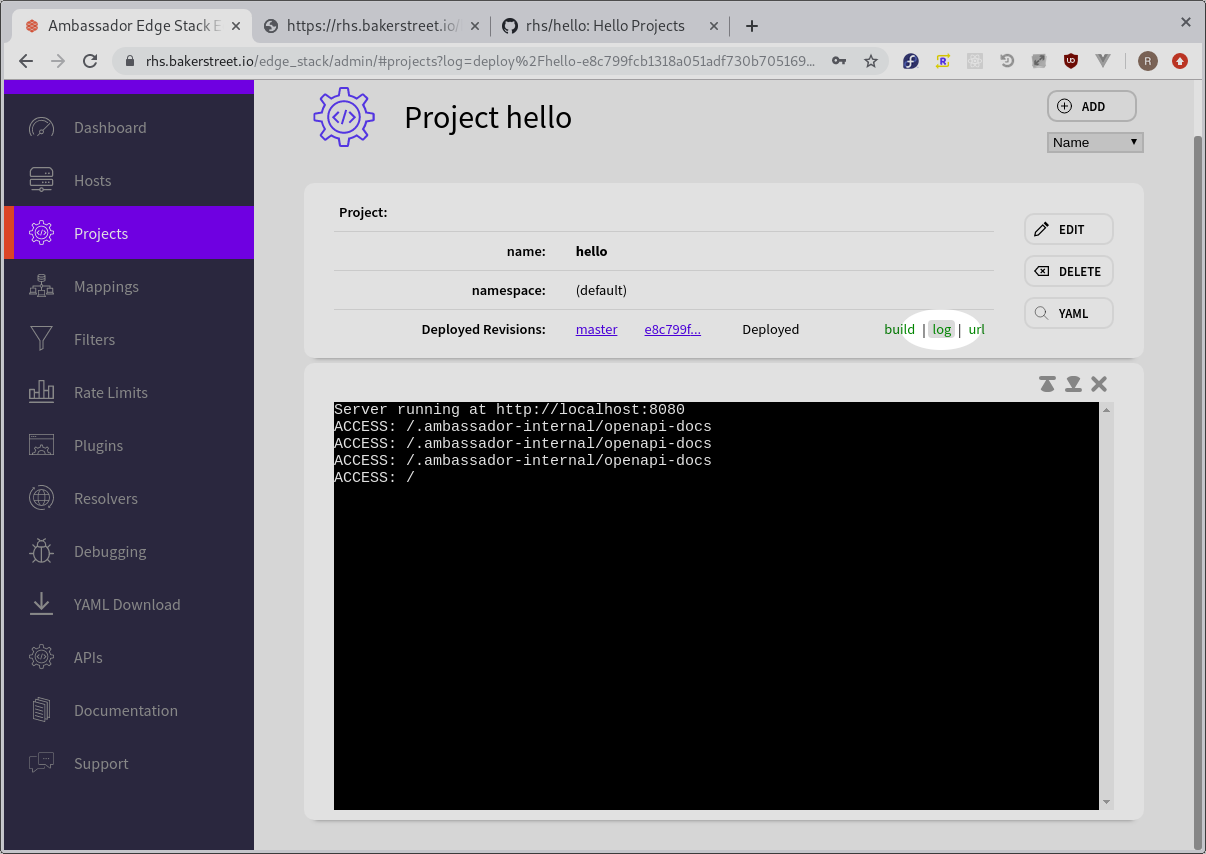Click the '(default)' namespace value
The width and height of the screenshot is (1206, 854).
(x=601, y=290)
